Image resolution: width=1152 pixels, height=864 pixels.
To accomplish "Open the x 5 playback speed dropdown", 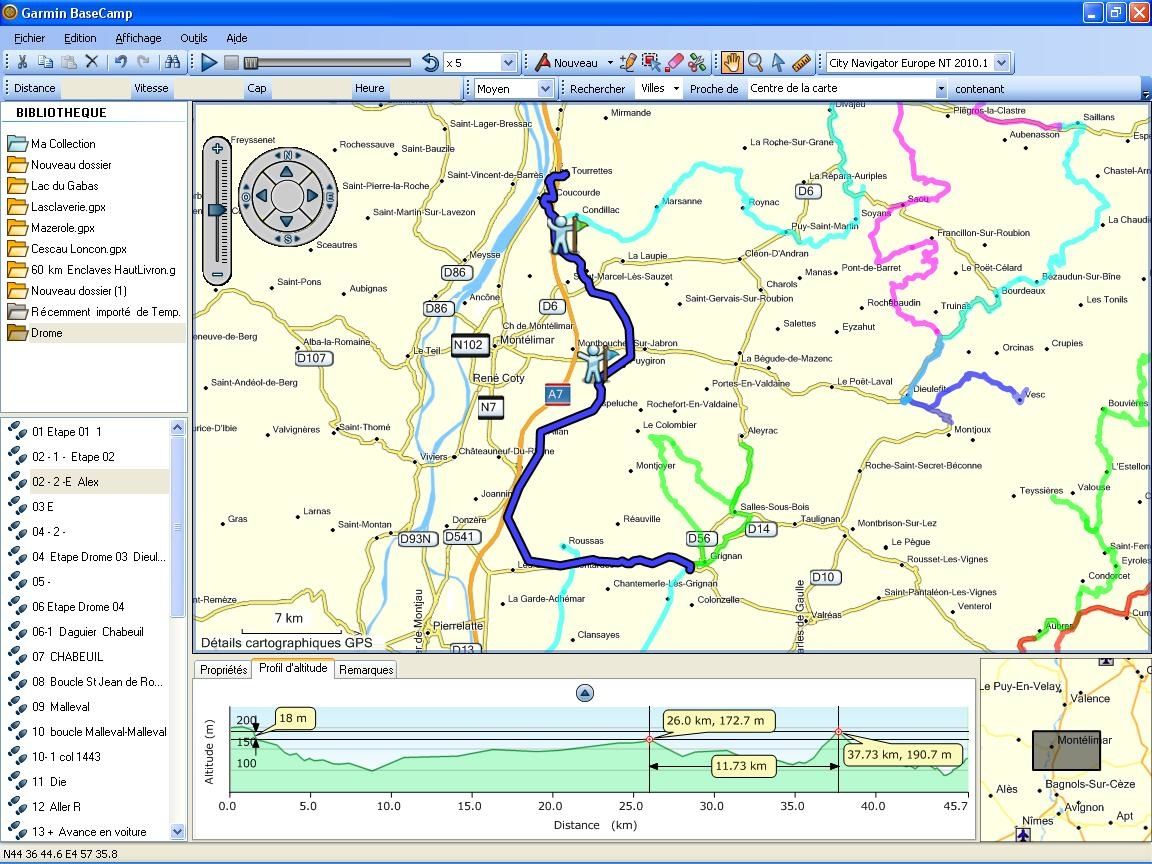I will 508,62.
